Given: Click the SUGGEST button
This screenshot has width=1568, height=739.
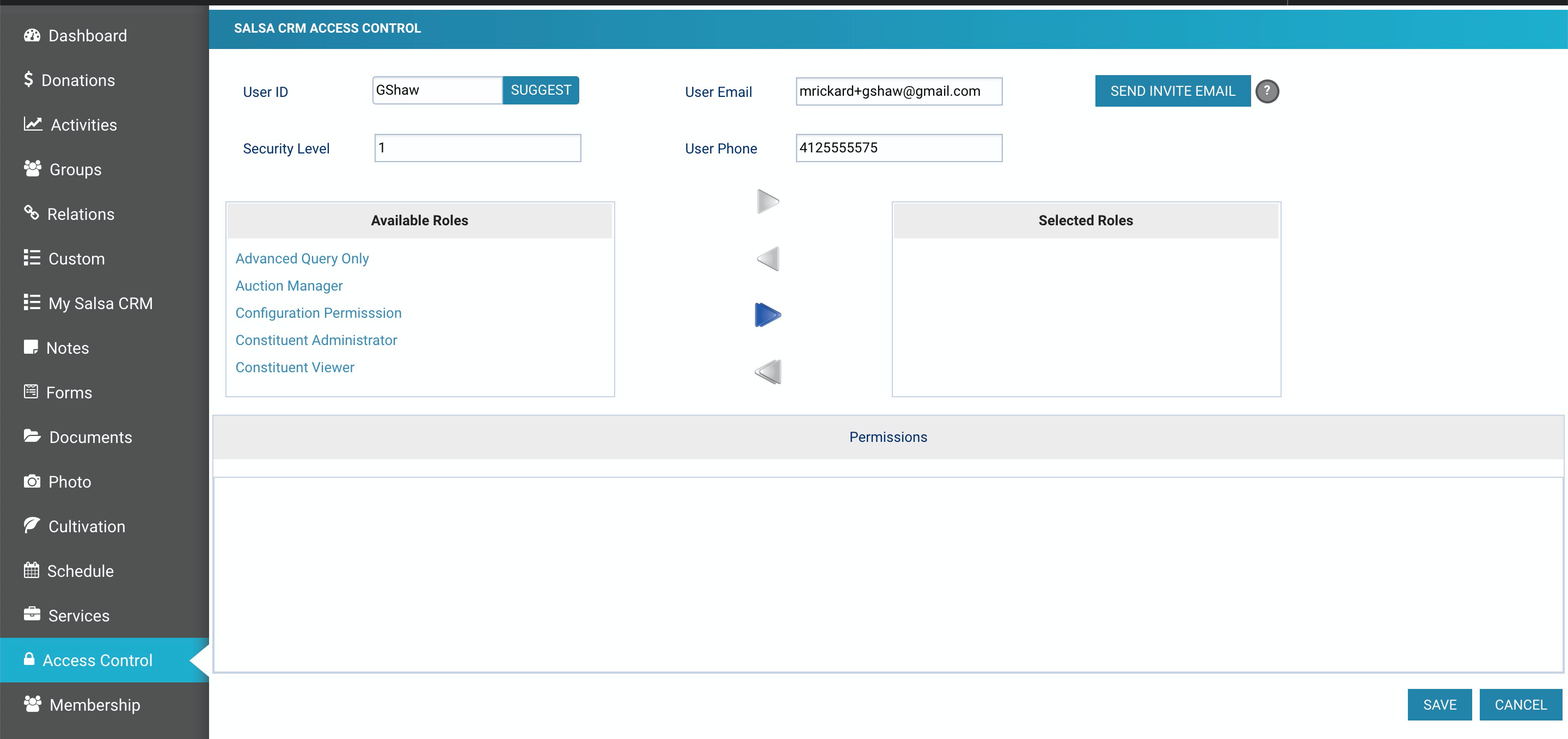Looking at the screenshot, I should click(541, 90).
